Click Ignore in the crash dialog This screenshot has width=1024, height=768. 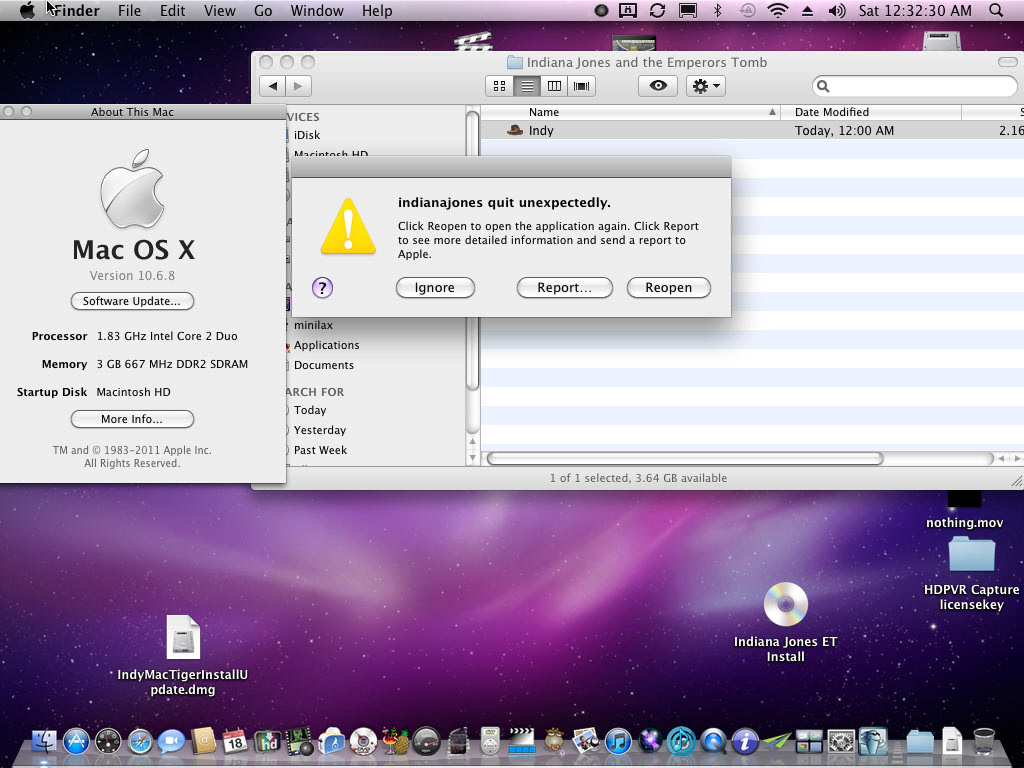(435, 288)
